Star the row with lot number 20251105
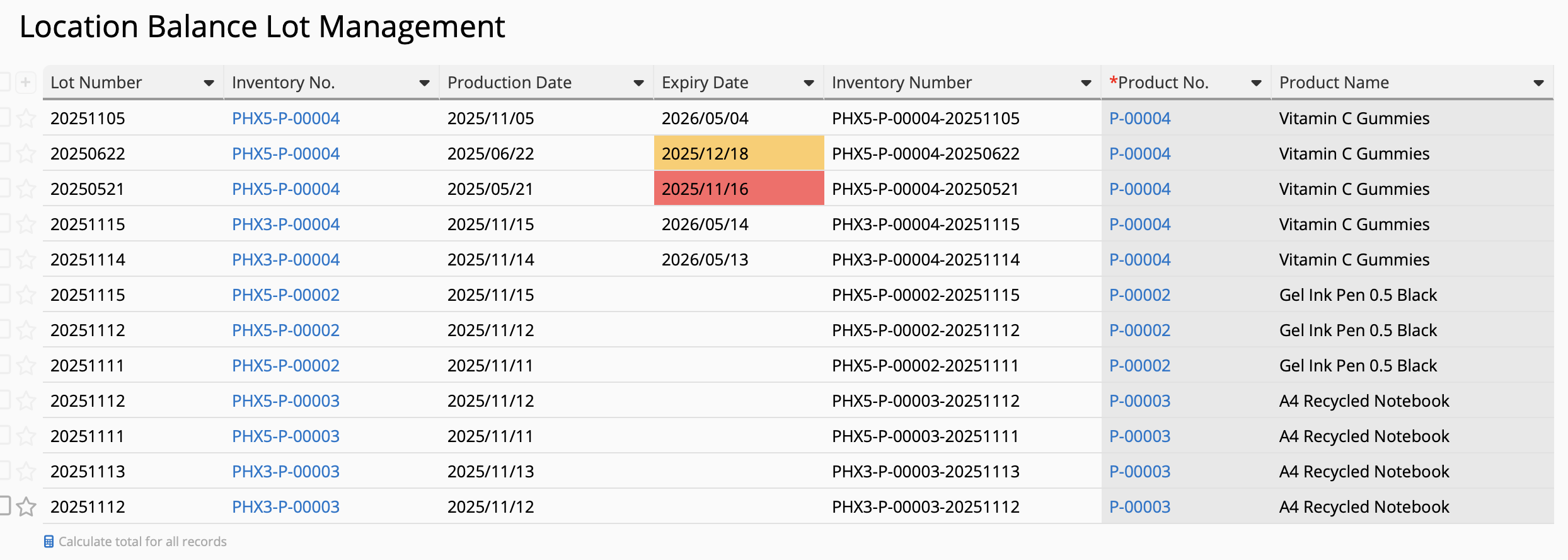 [26, 118]
